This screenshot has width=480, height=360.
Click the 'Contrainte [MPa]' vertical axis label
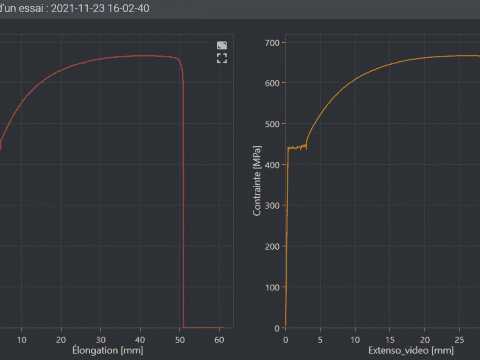(x=257, y=181)
